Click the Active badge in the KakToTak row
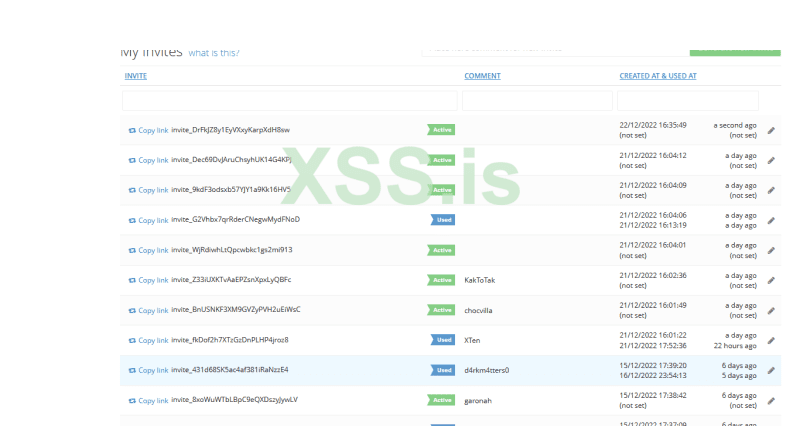The height and width of the screenshot is (426, 800). pos(441,280)
